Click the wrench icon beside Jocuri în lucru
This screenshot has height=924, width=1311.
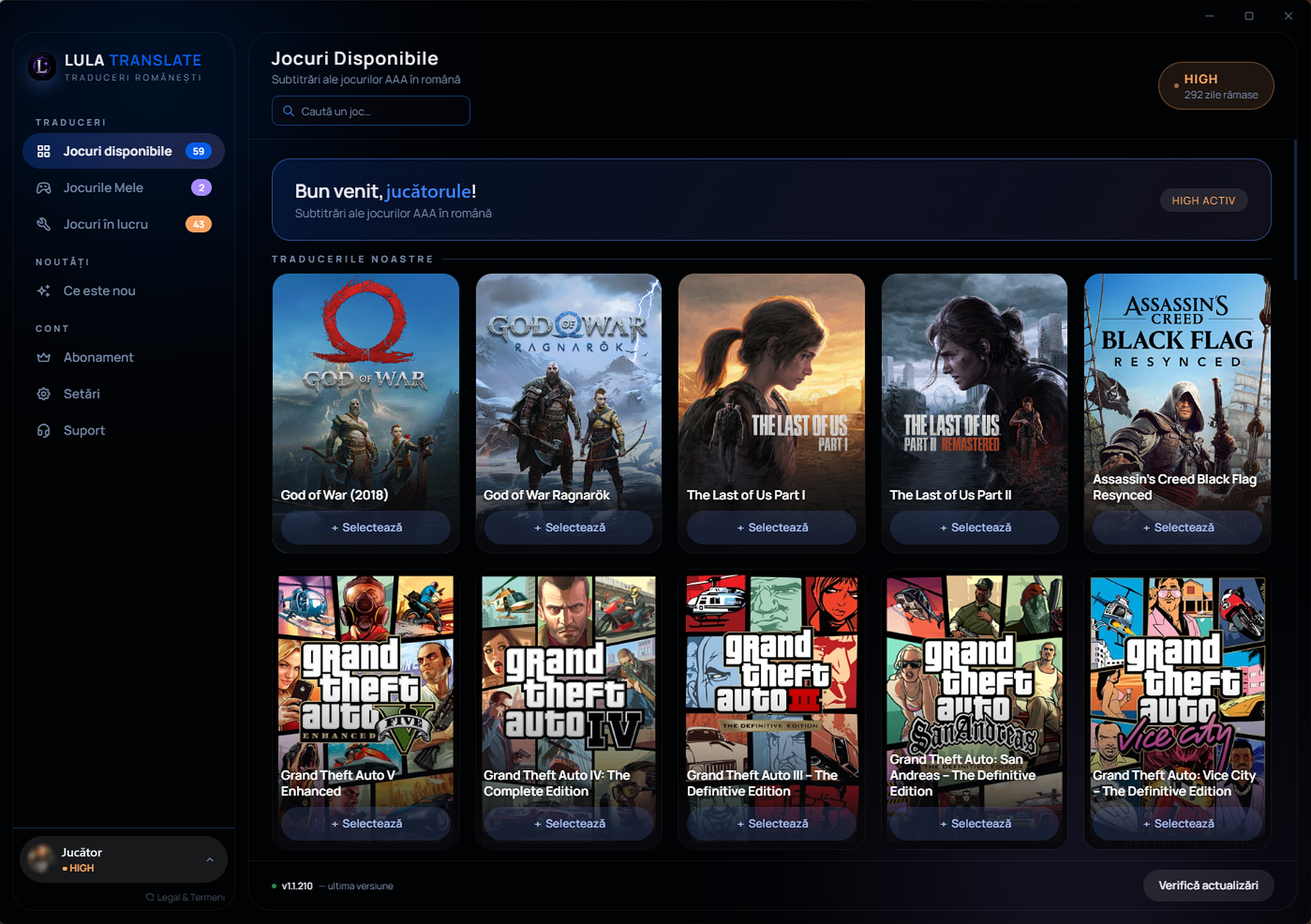[44, 224]
